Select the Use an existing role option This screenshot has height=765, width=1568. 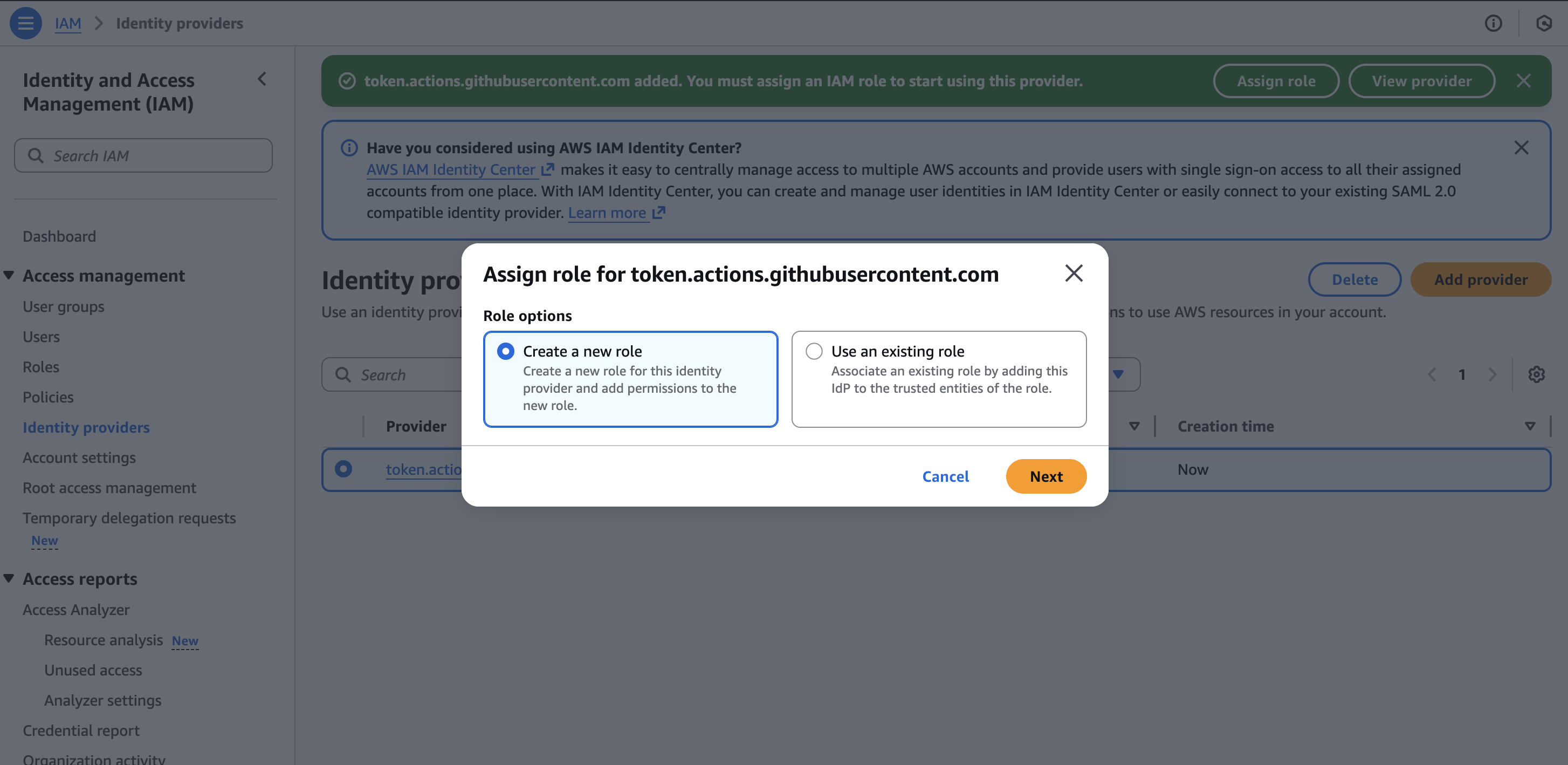814,351
